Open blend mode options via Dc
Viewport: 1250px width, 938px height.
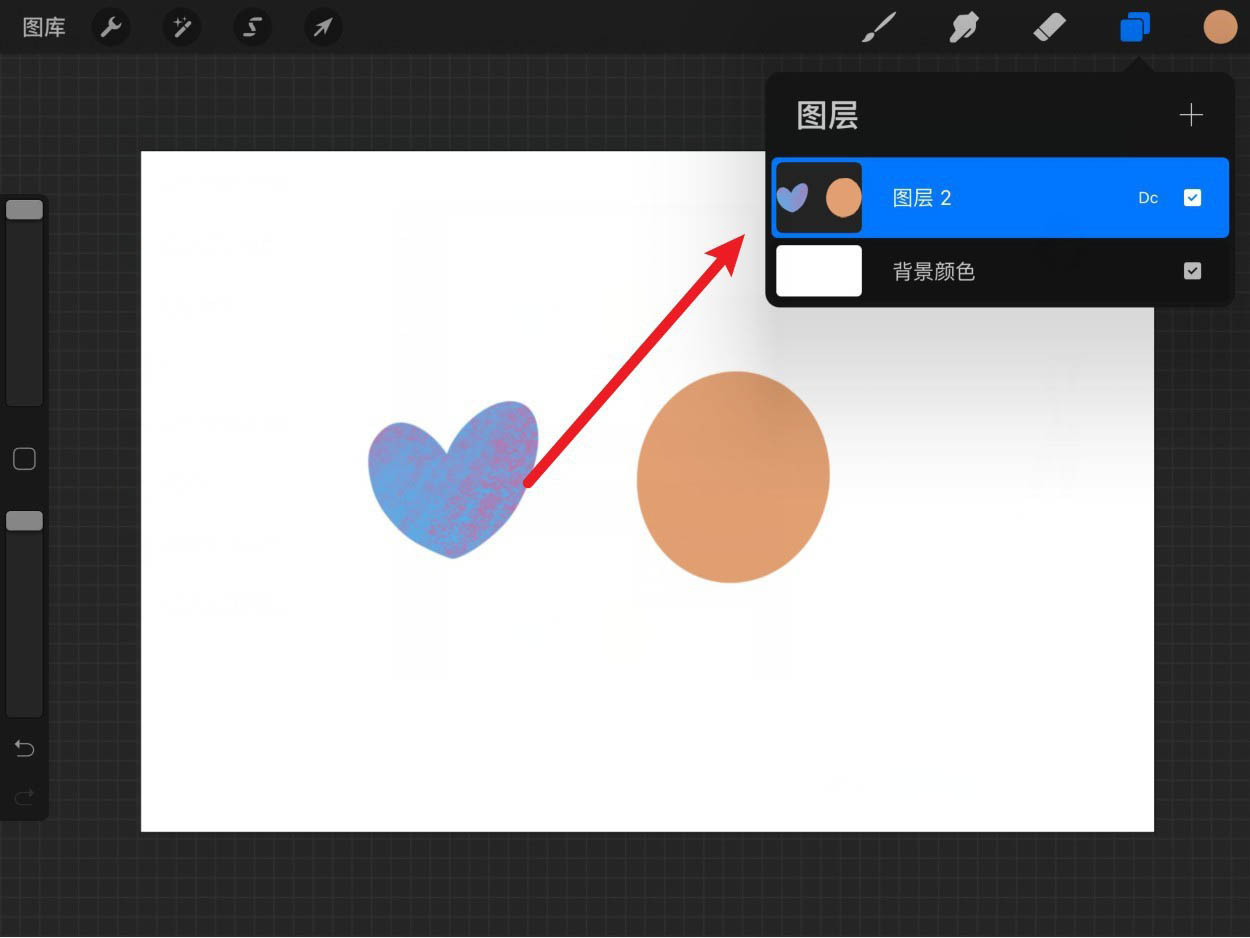pos(1148,198)
